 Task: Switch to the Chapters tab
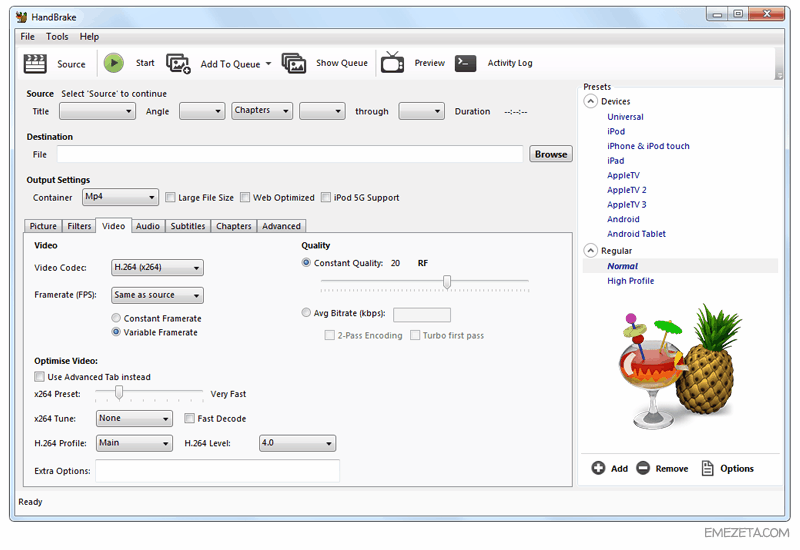(x=234, y=226)
